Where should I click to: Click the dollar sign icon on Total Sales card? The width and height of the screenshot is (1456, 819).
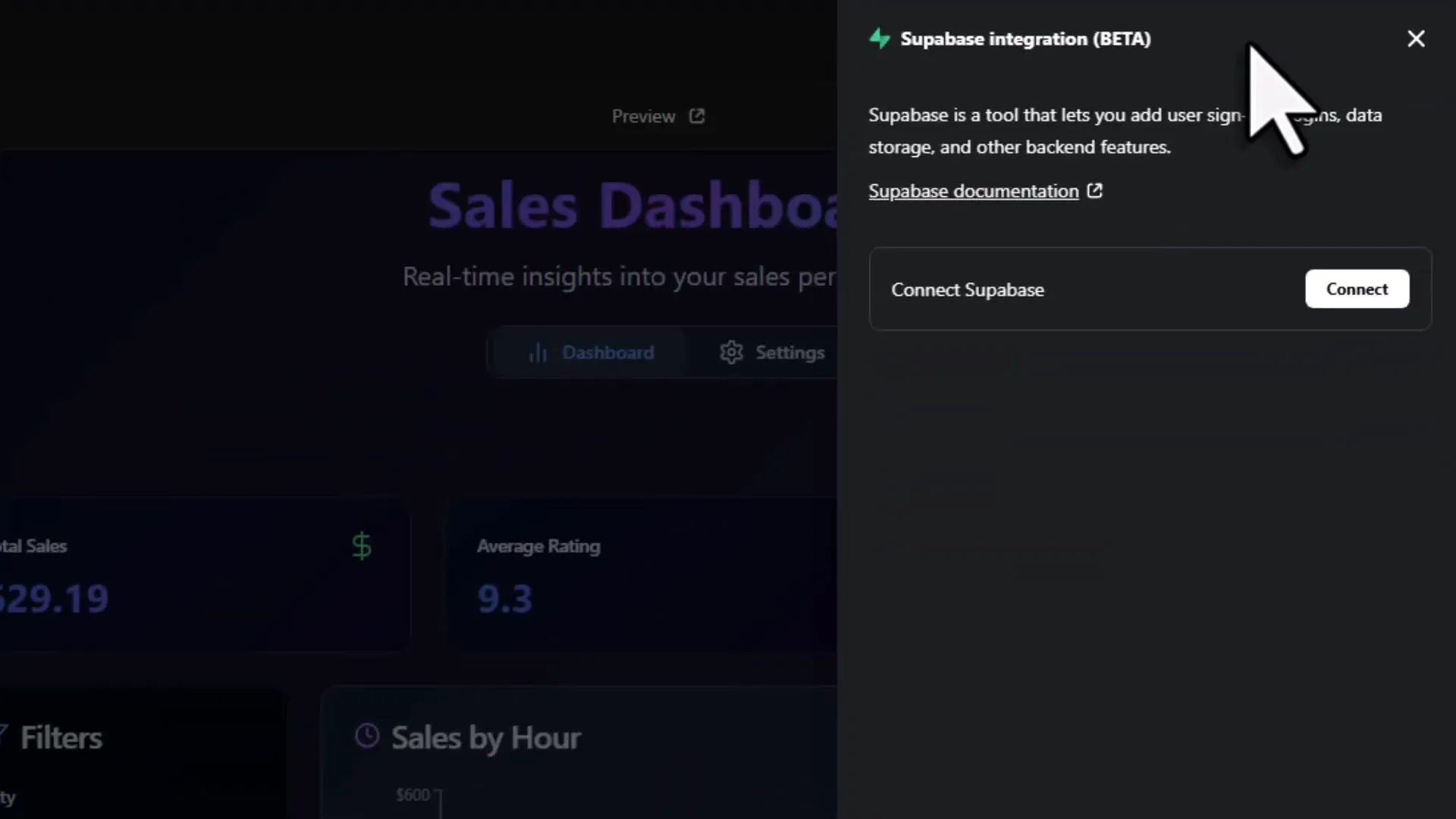click(361, 544)
